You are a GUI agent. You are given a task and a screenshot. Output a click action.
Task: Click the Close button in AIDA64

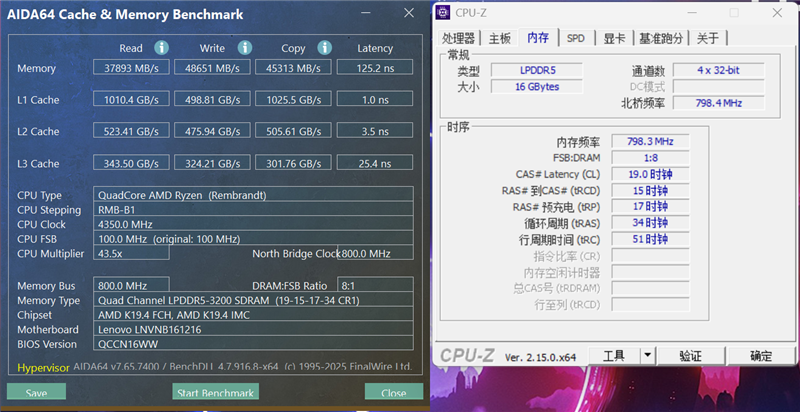(393, 393)
